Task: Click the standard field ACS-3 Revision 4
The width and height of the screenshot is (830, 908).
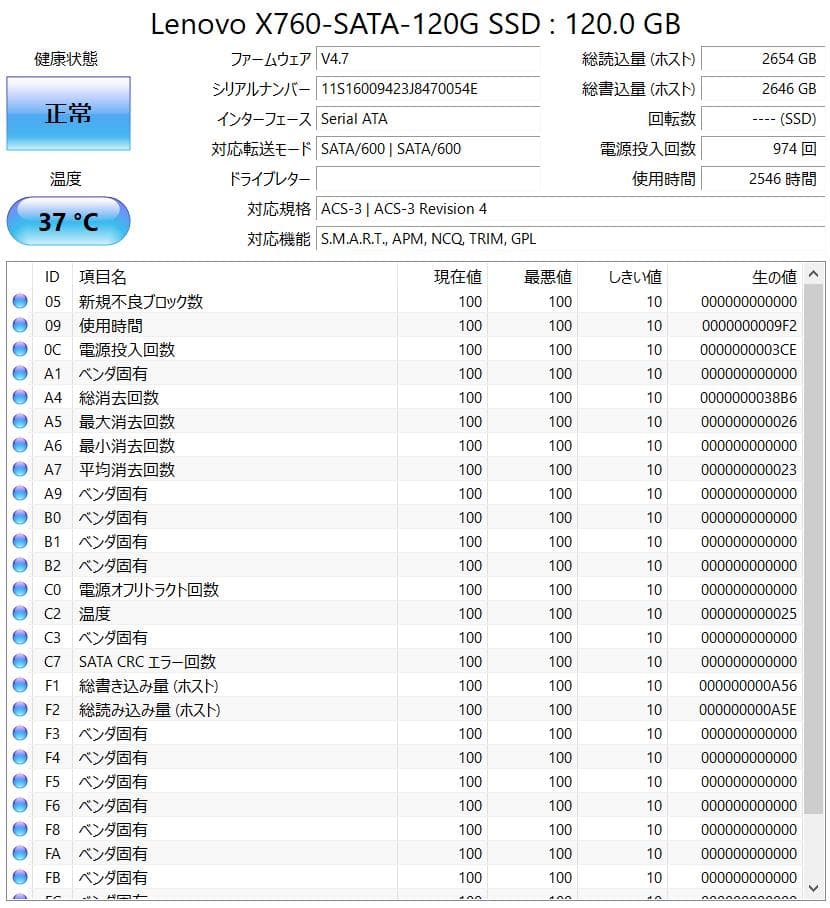Action: (x=570, y=209)
